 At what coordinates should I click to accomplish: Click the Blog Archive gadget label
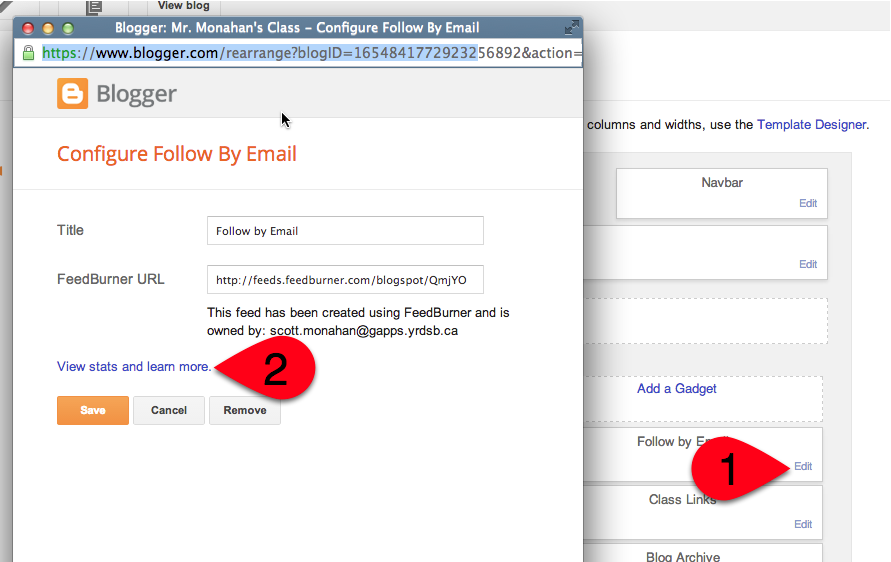click(682, 556)
